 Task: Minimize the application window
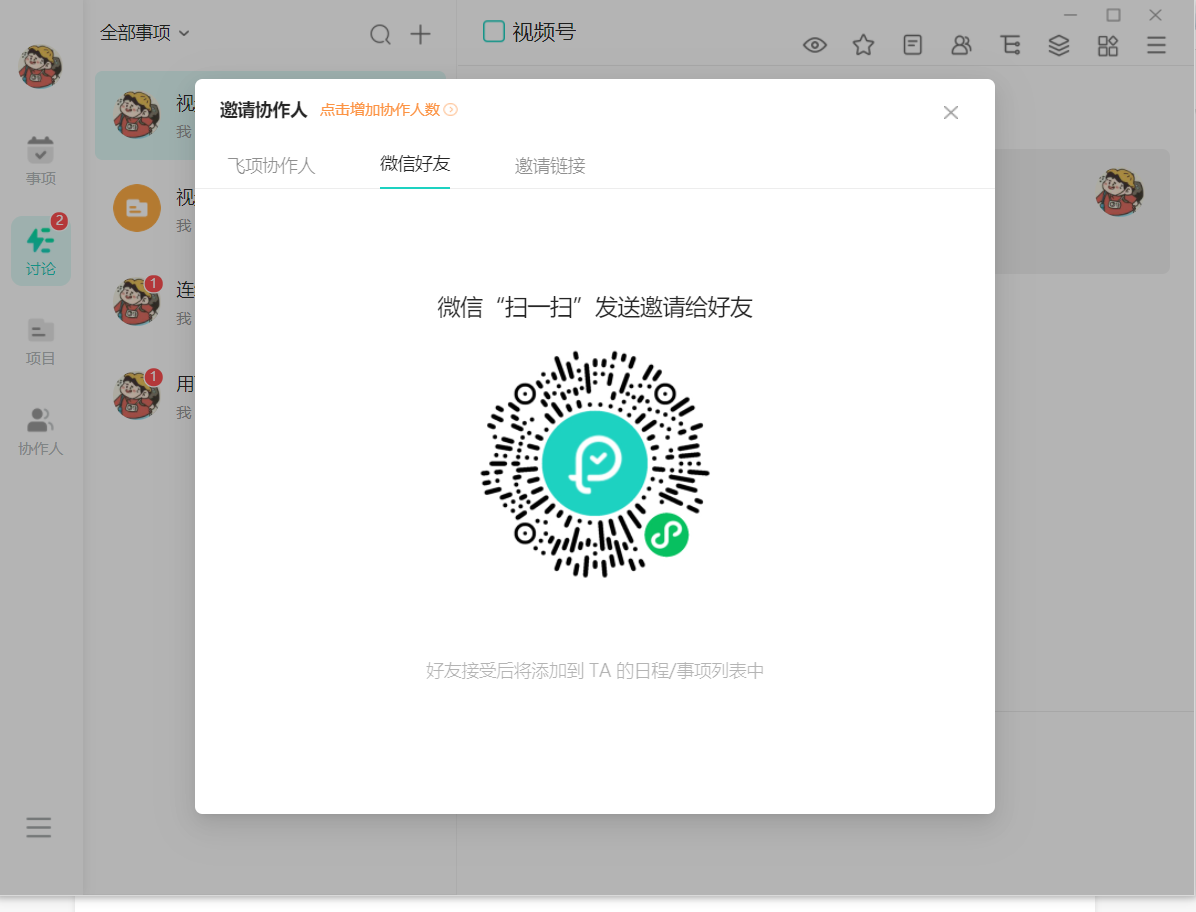(1071, 15)
